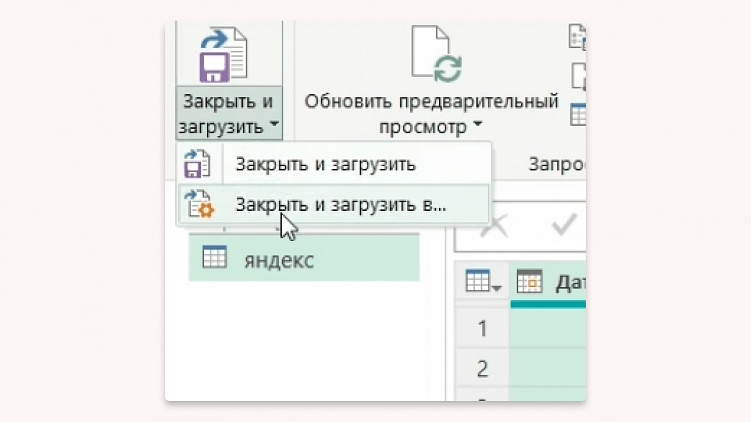Viewport: 751px width, 422px height.
Task: Click the Запрос ribbon group label
Action: 557,164
